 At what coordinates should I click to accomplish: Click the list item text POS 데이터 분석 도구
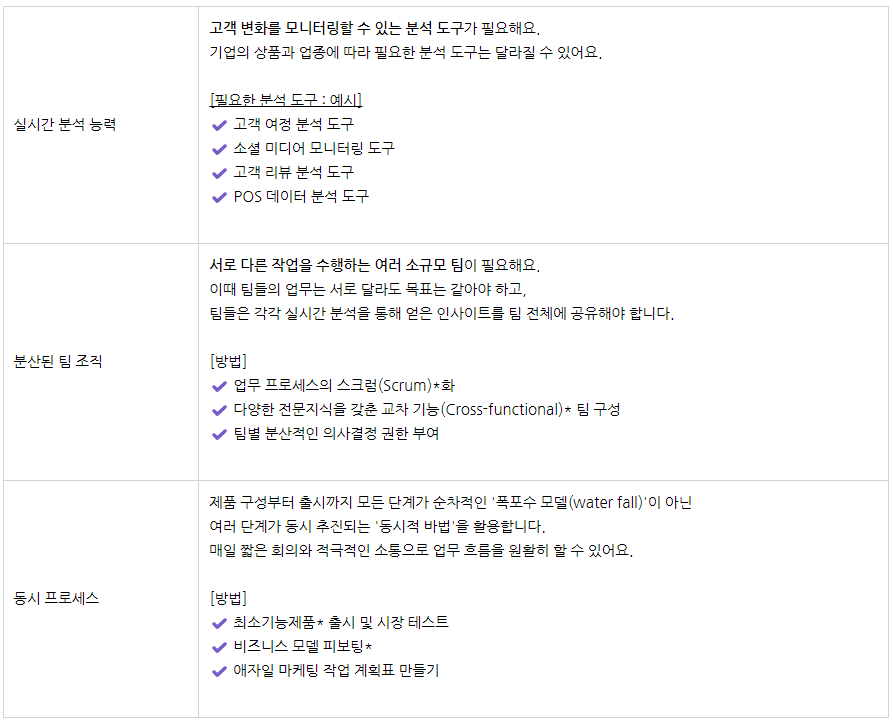pos(301,197)
